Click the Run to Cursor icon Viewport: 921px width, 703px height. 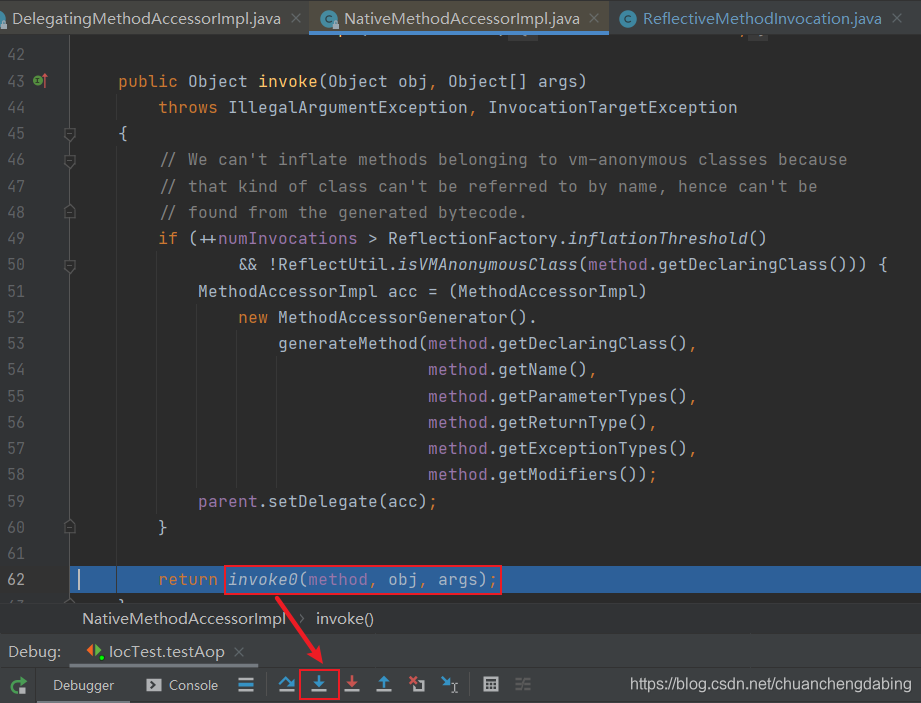coord(449,684)
